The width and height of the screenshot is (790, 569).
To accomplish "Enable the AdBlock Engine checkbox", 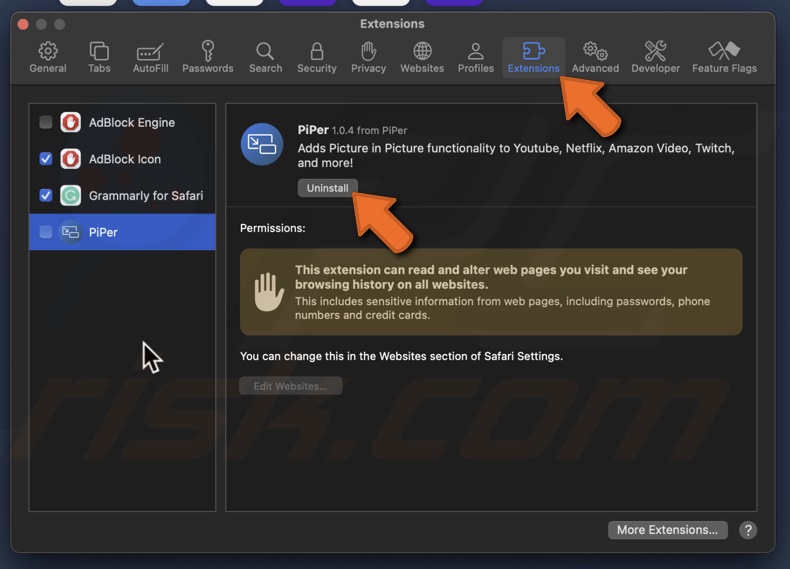I will [x=46, y=122].
